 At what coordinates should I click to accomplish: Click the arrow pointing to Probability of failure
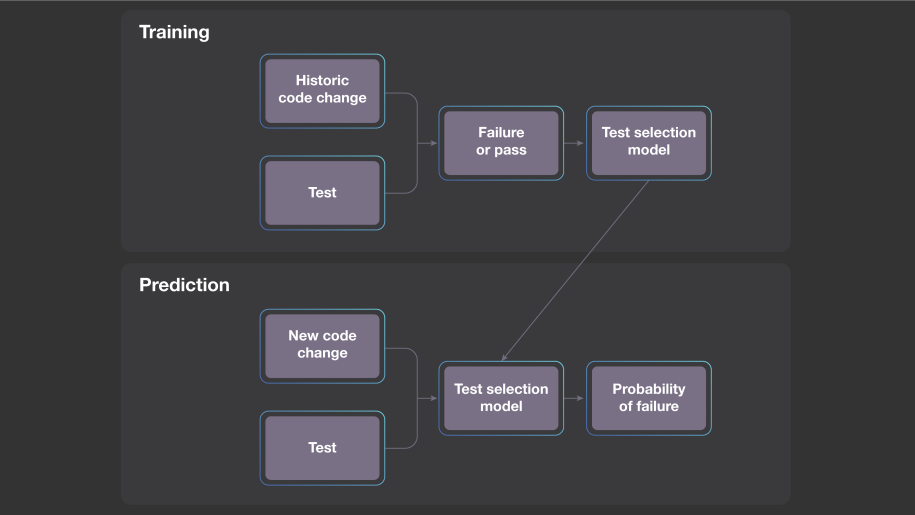(x=575, y=398)
